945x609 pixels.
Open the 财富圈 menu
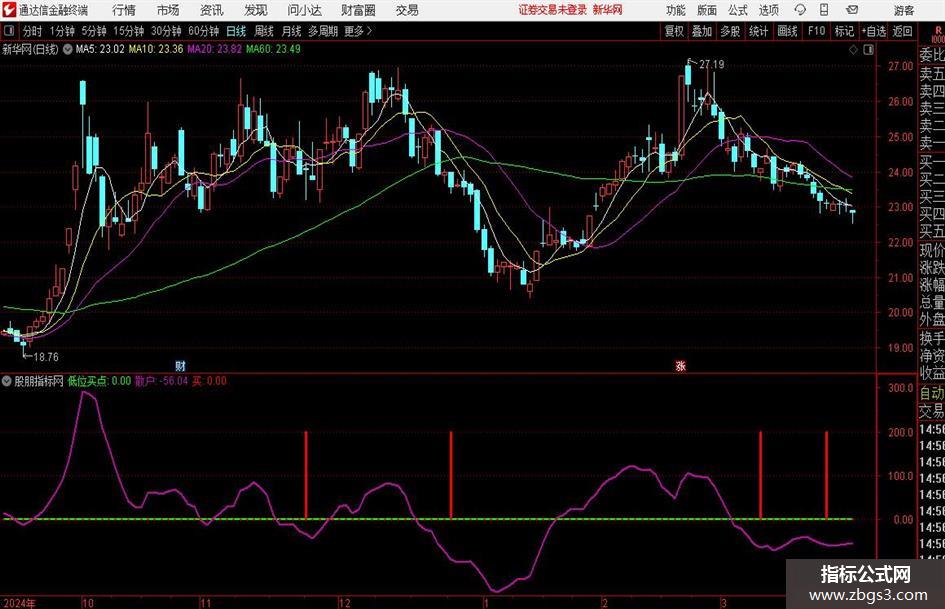[358, 10]
